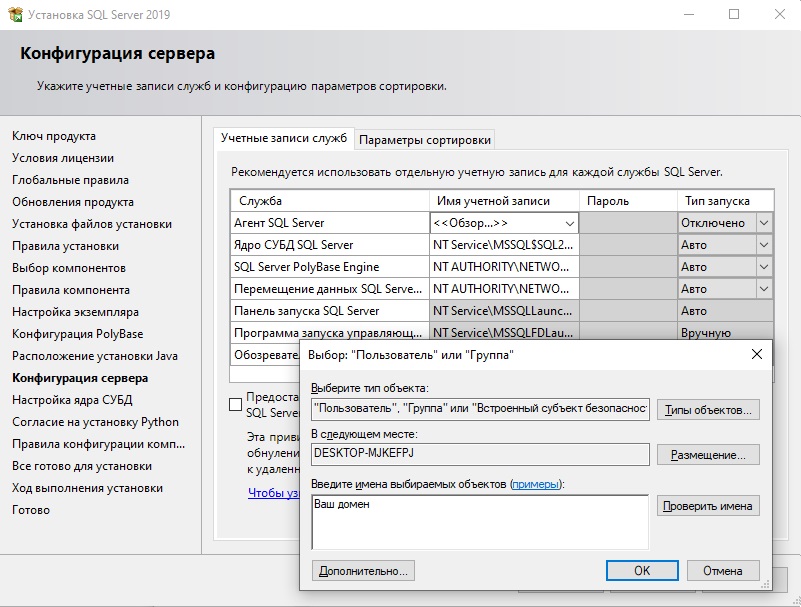801x607 pixels.
Task: Select the Панель запуска SQL Server row
Action: click(x=330, y=311)
